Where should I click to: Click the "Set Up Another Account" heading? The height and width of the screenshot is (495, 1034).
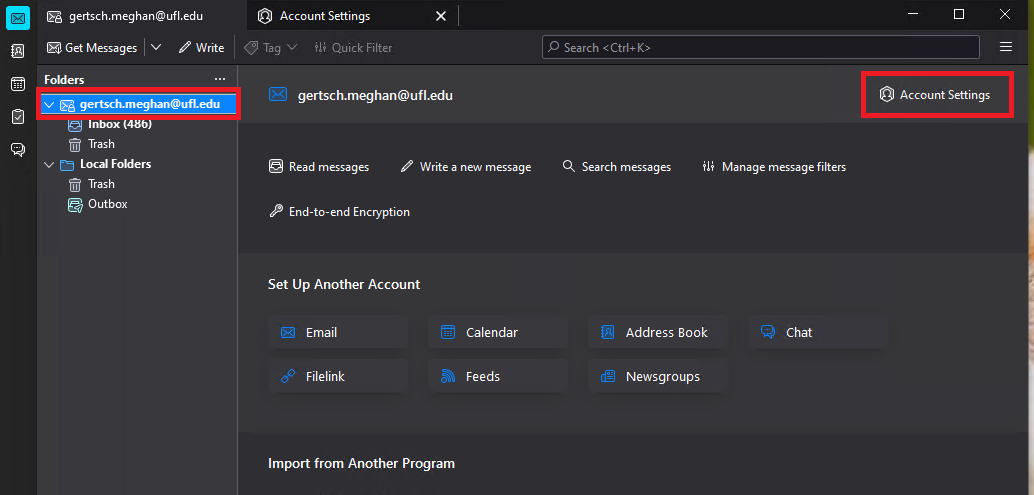click(344, 285)
